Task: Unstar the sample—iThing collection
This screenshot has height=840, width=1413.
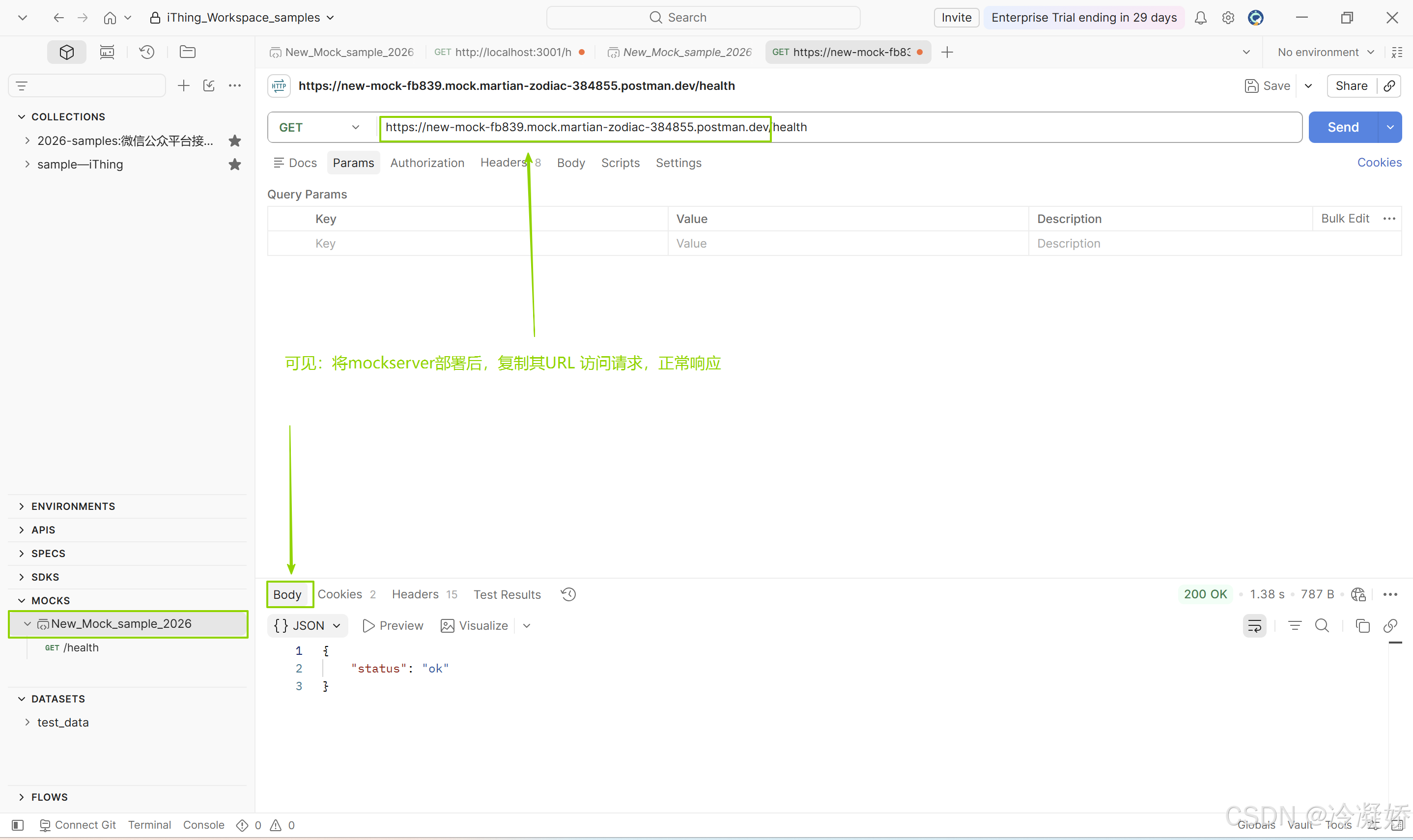Action: coord(235,164)
